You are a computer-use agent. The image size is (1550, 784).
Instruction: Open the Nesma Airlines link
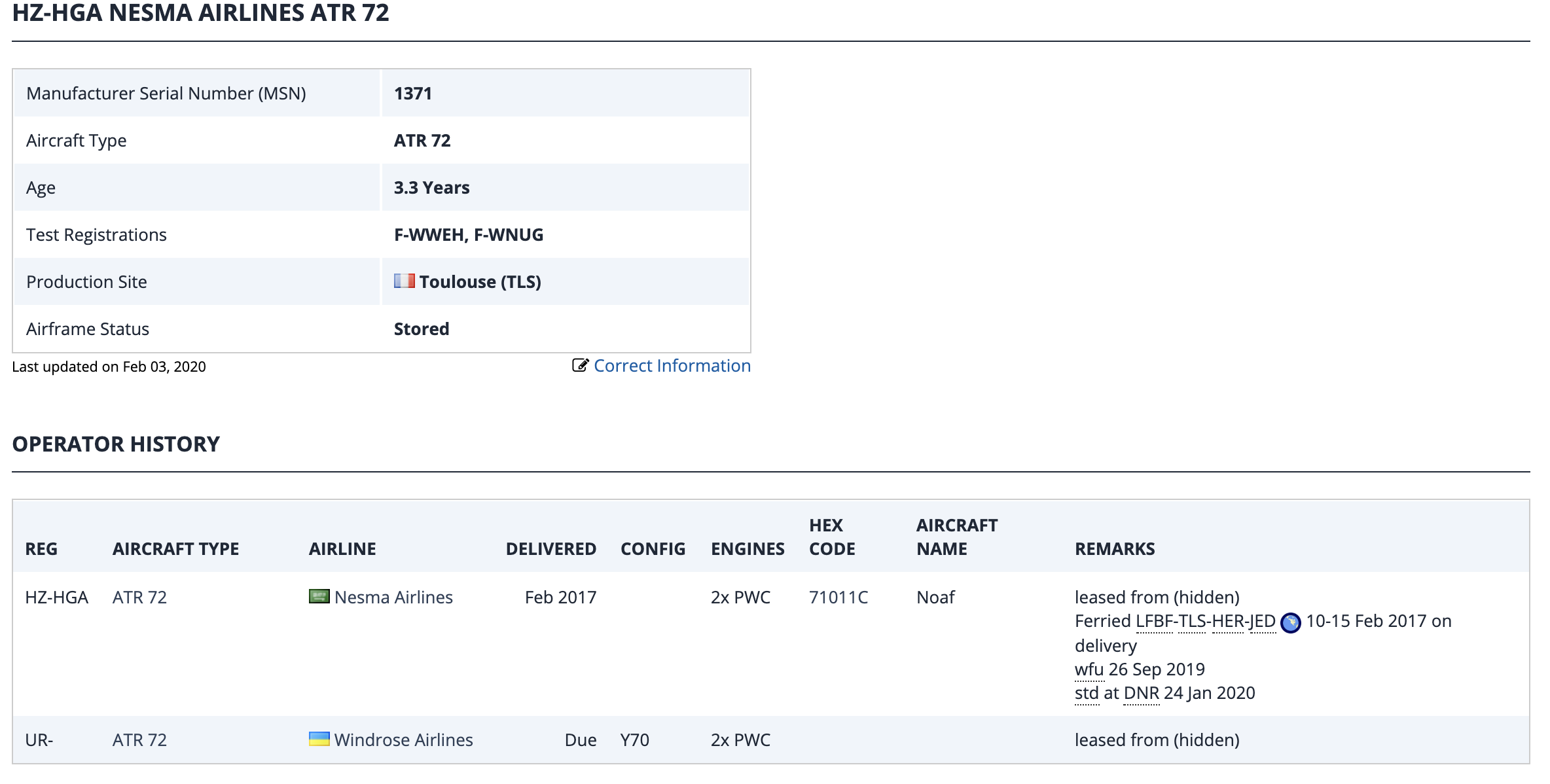pos(393,597)
